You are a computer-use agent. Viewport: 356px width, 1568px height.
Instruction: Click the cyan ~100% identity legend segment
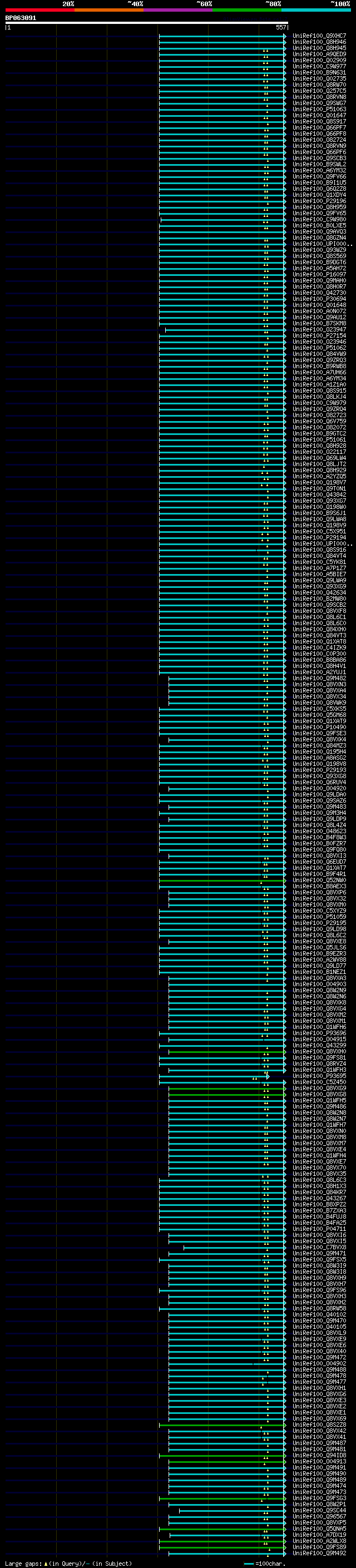317,10
